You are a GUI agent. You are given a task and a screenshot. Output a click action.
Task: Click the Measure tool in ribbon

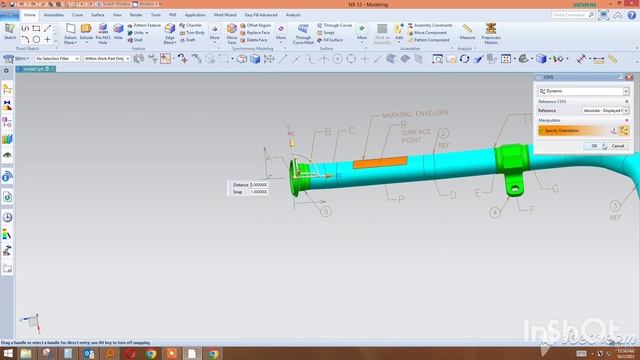[x=467, y=31]
